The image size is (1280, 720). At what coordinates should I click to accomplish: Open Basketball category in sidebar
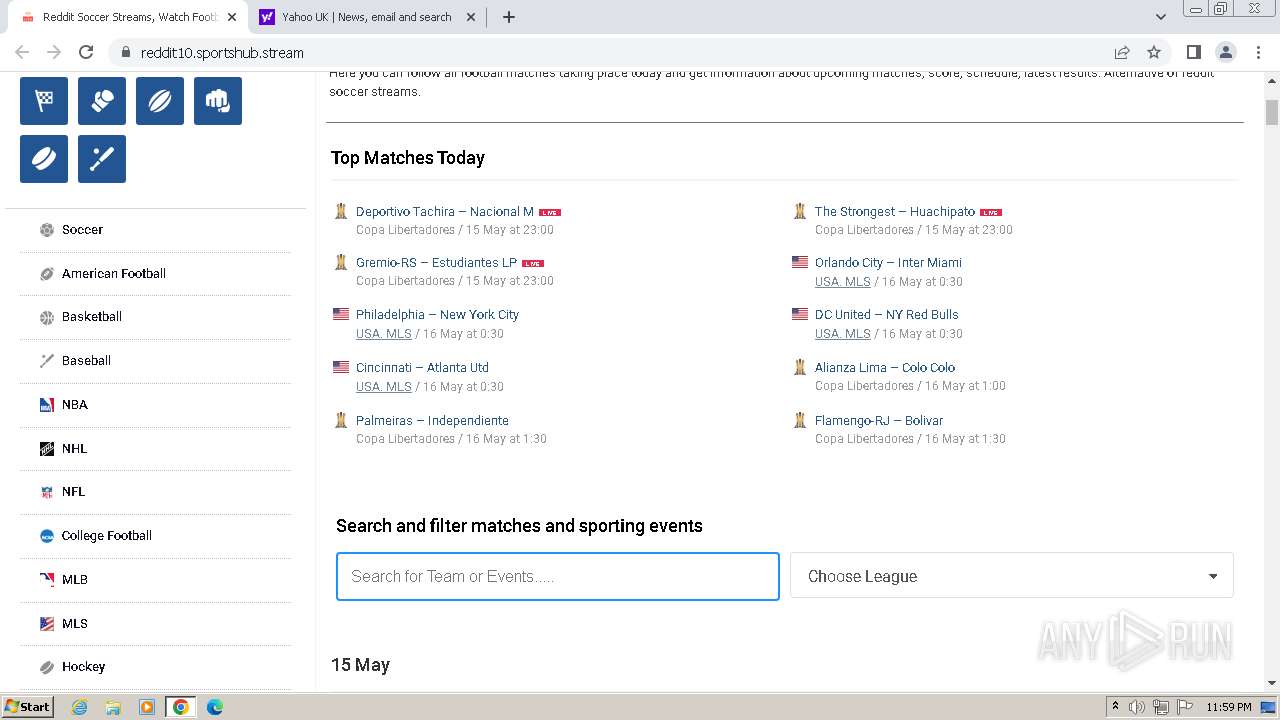point(92,317)
